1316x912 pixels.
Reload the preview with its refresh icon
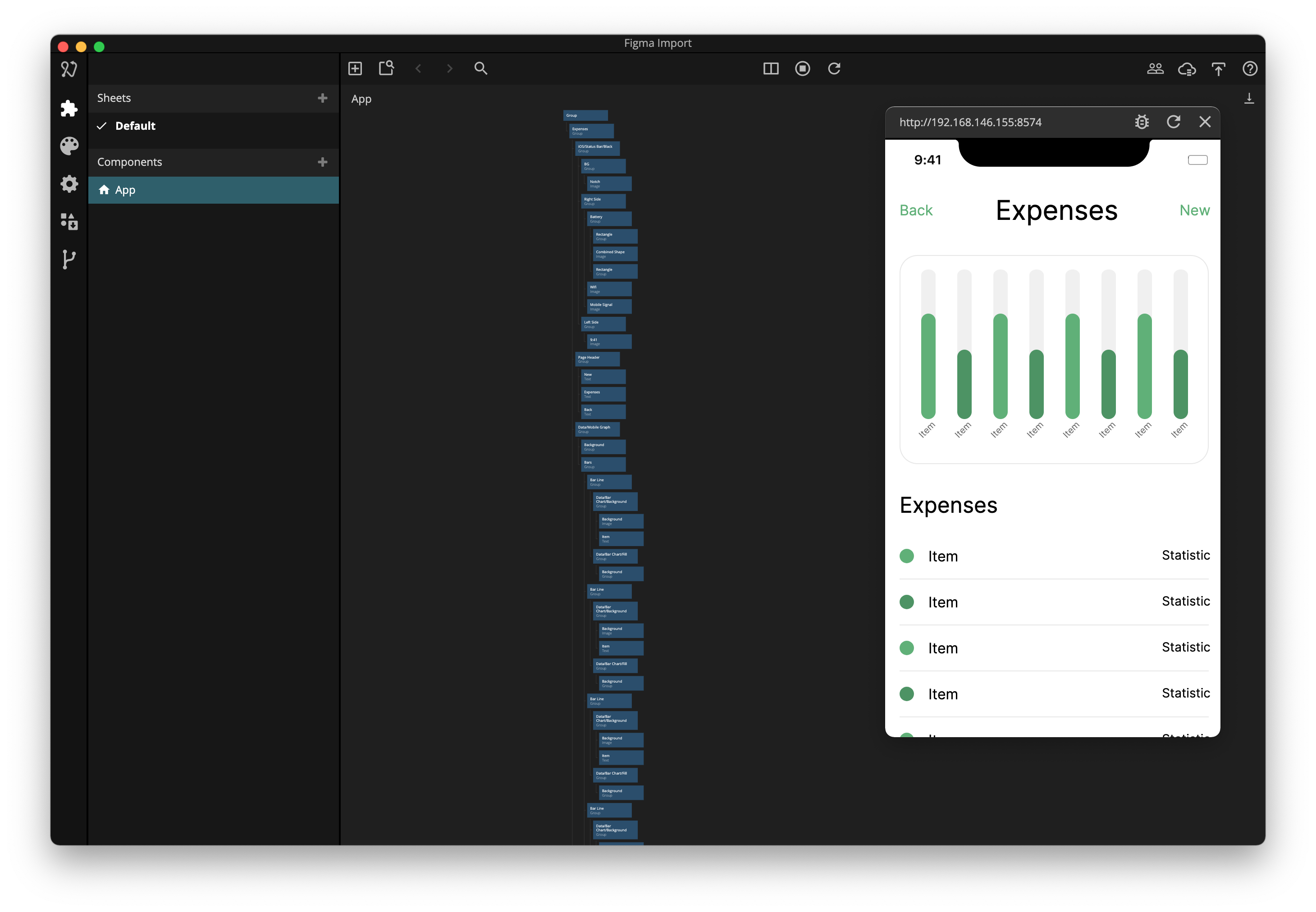1173,122
